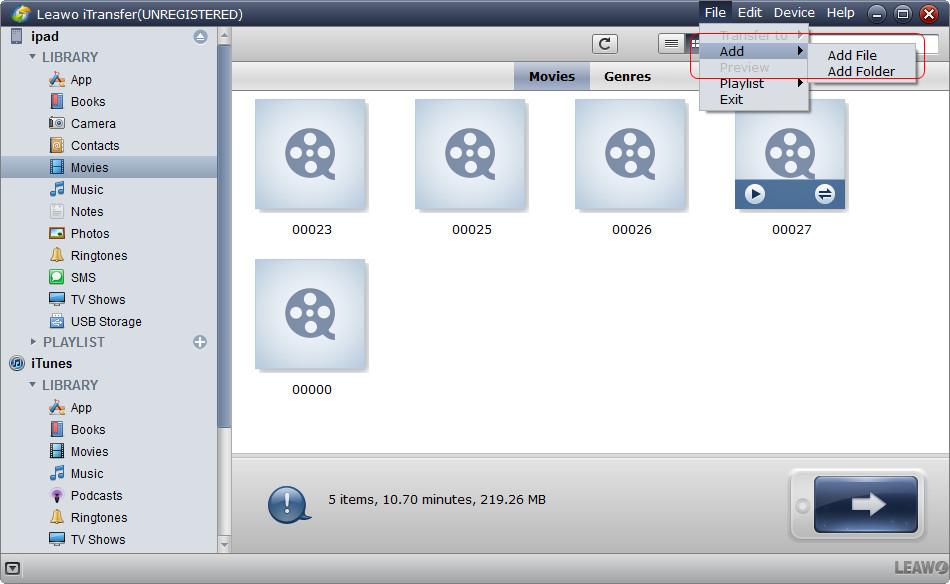950x584 pixels.
Task: Minimize the Leawo iTransfer window
Action: 876,14
